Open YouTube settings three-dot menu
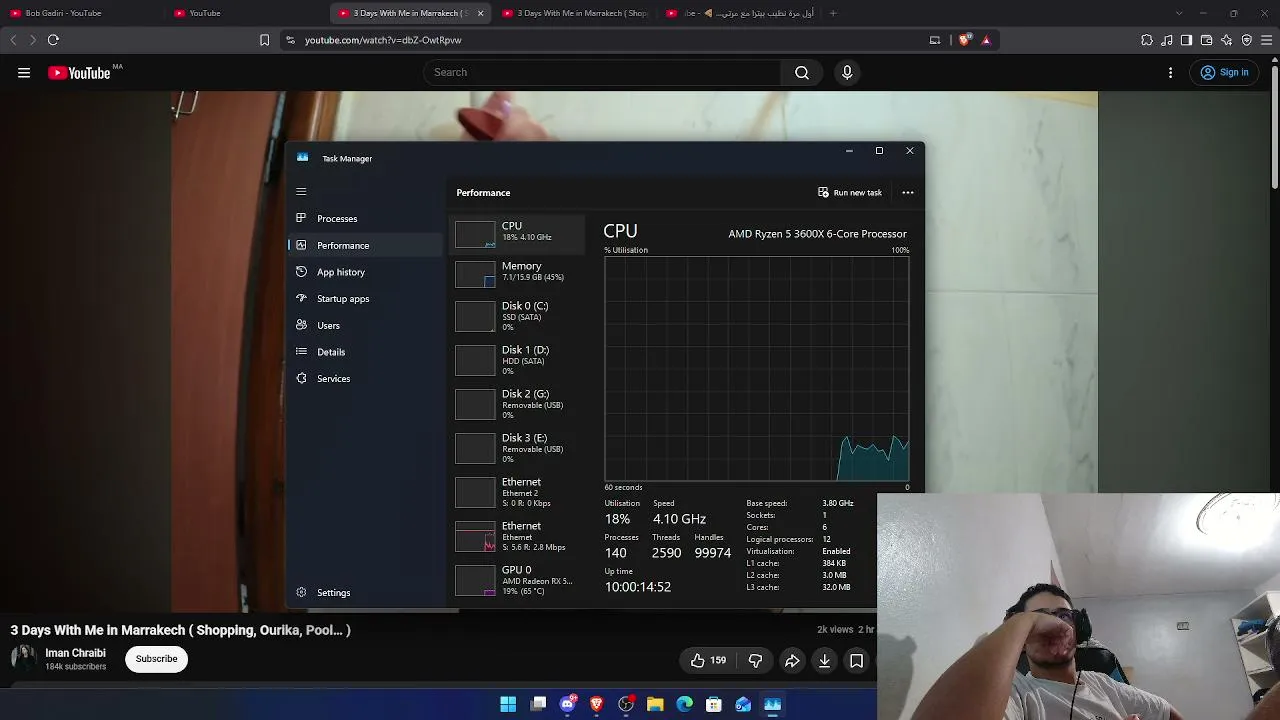 1171,72
